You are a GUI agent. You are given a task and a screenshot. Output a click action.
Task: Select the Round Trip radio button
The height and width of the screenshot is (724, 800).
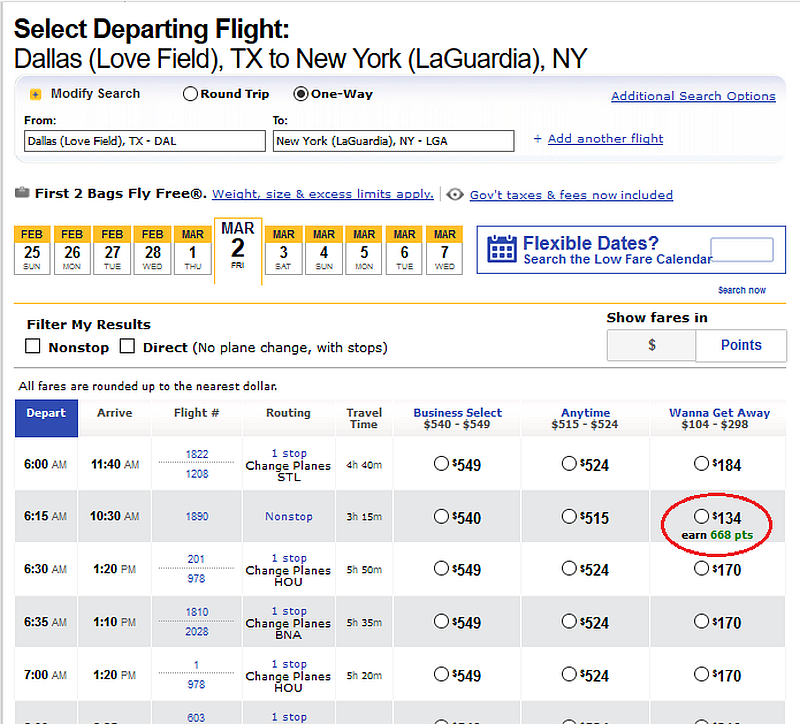click(190, 94)
